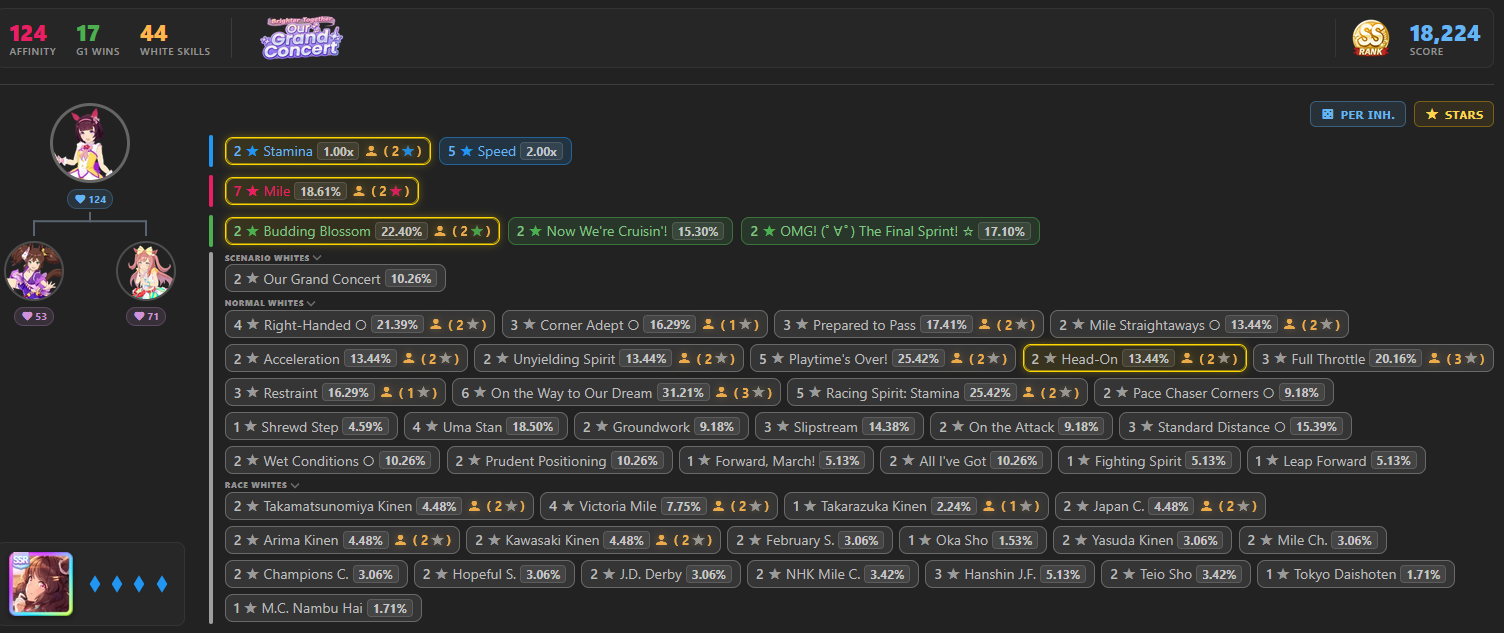Click the Now We're Cruisin'! skill chip
The image size is (1504, 633).
coord(620,231)
